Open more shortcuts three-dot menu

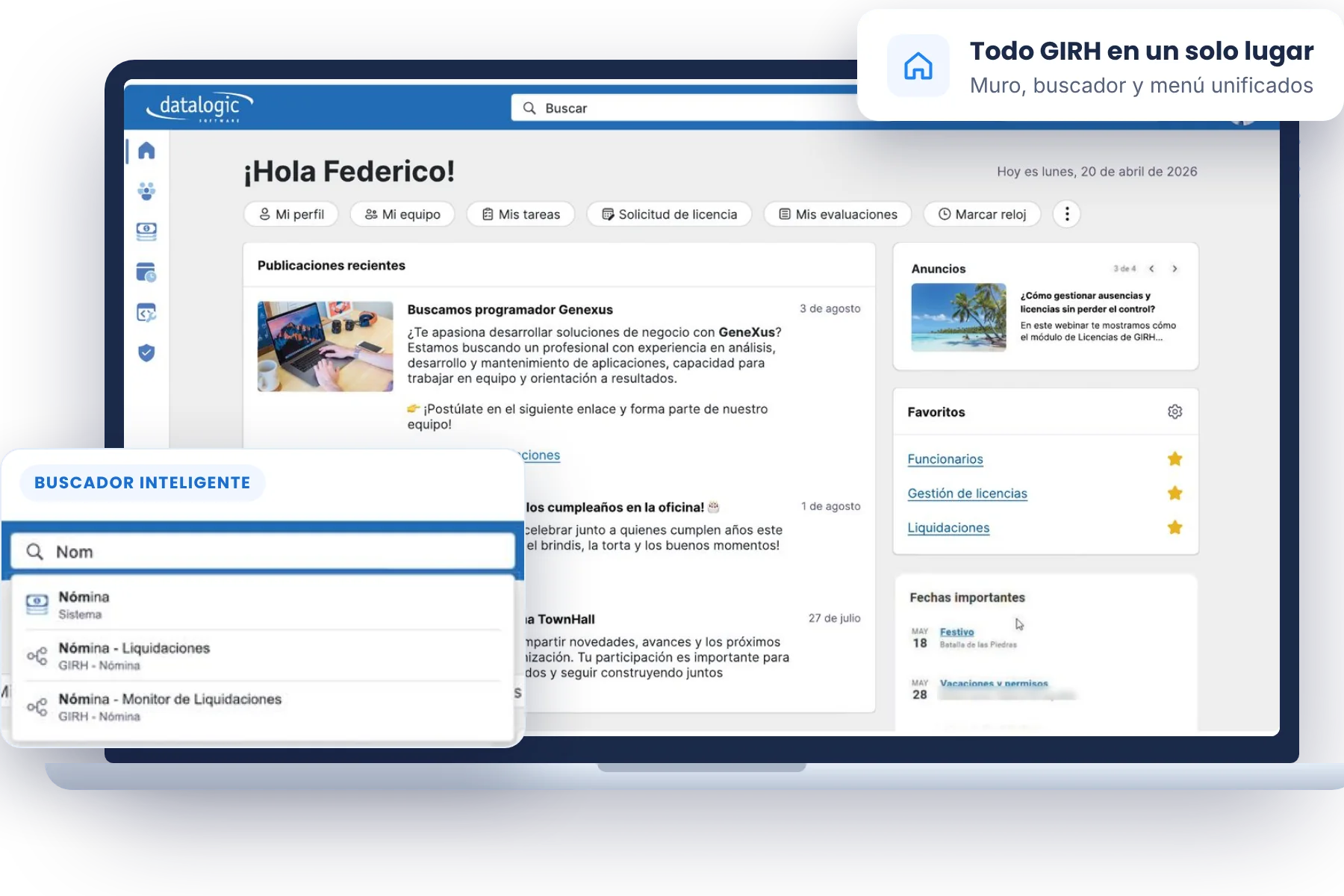(x=1067, y=214)
